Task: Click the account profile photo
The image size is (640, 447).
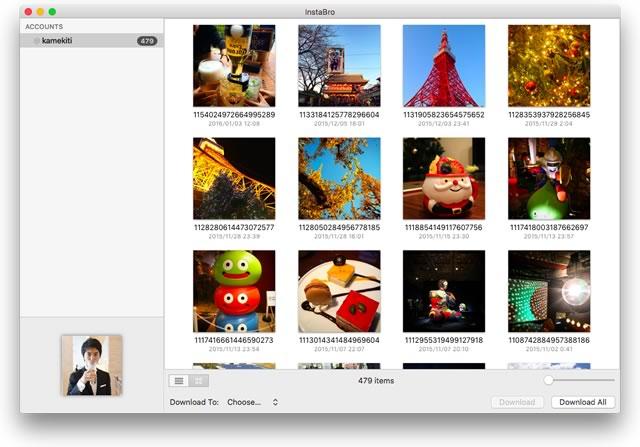Action: (x=92, y=365)
